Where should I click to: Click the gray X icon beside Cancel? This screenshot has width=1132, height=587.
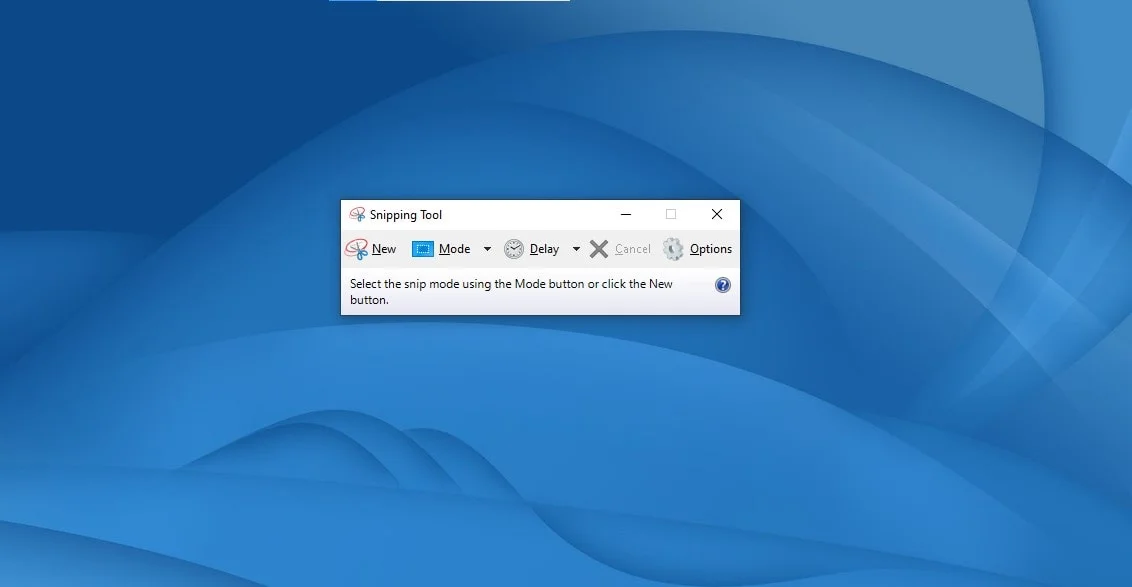point(599,248)
